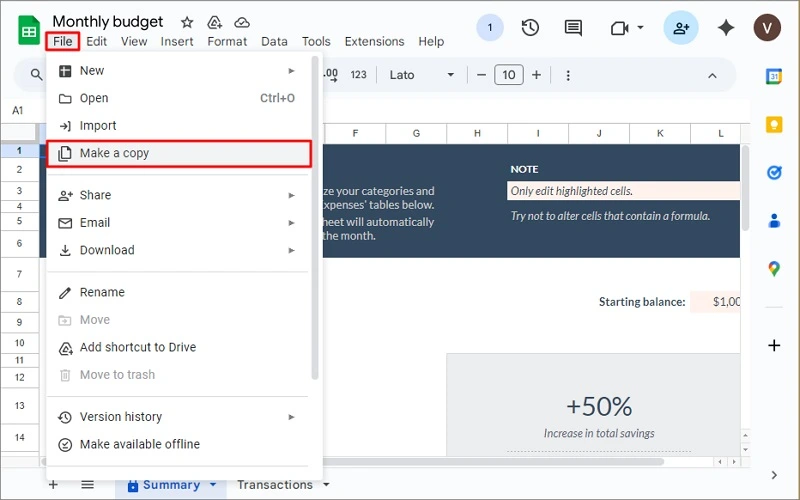Open the comments history icon
800x500 pixels.
[x=573, y=28]
